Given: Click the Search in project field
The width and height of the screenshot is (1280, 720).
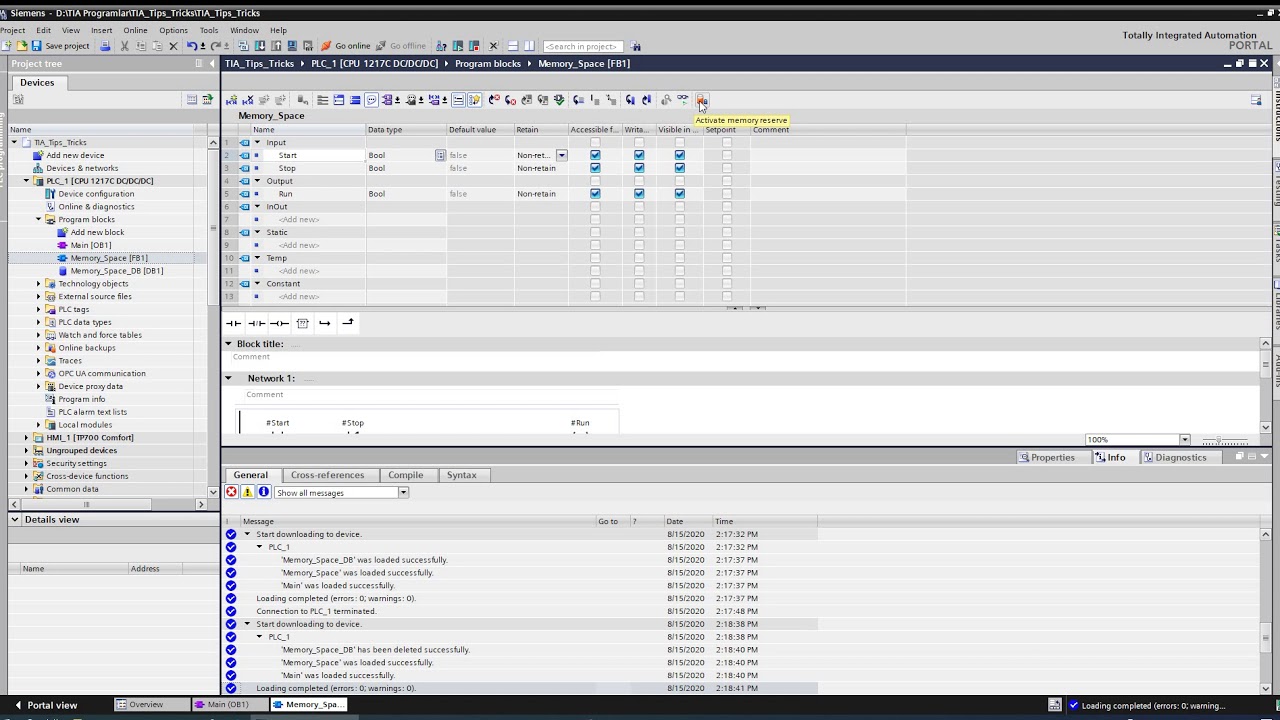Looking at the screenshot, I should [583, 46].
